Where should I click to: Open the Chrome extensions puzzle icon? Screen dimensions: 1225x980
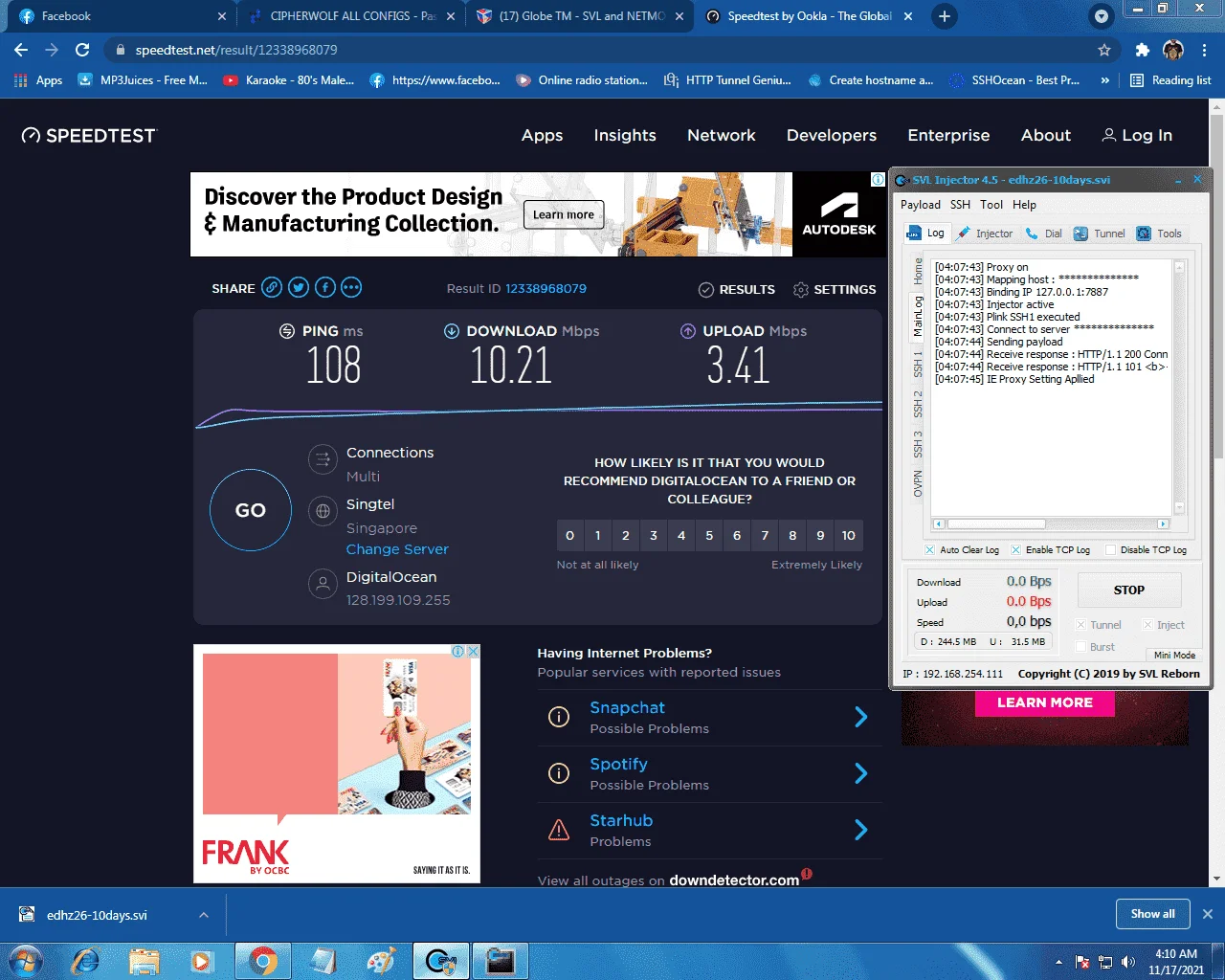(1142, 50)
